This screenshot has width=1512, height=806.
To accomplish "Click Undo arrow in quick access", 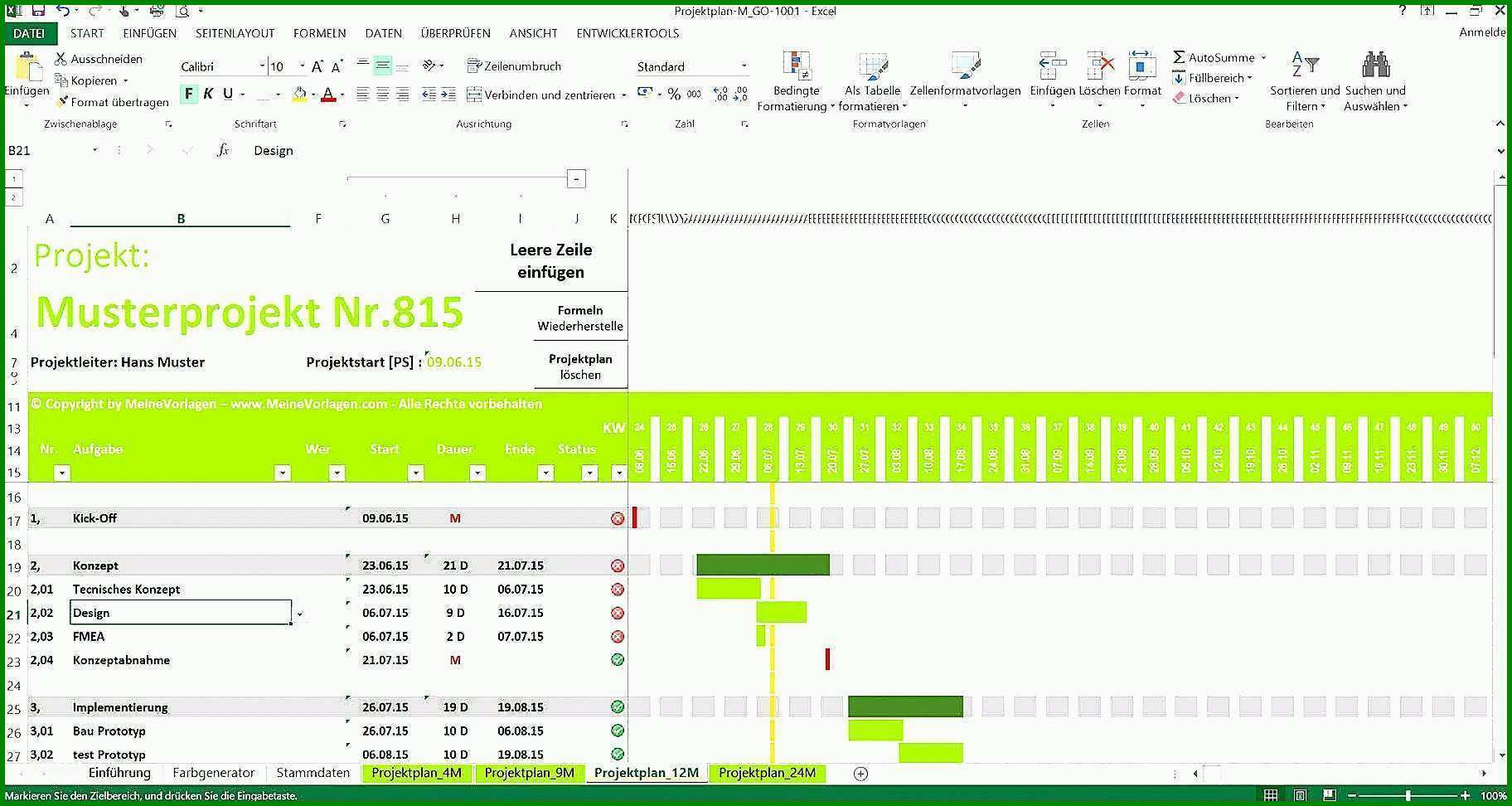I will coord(63,11).
